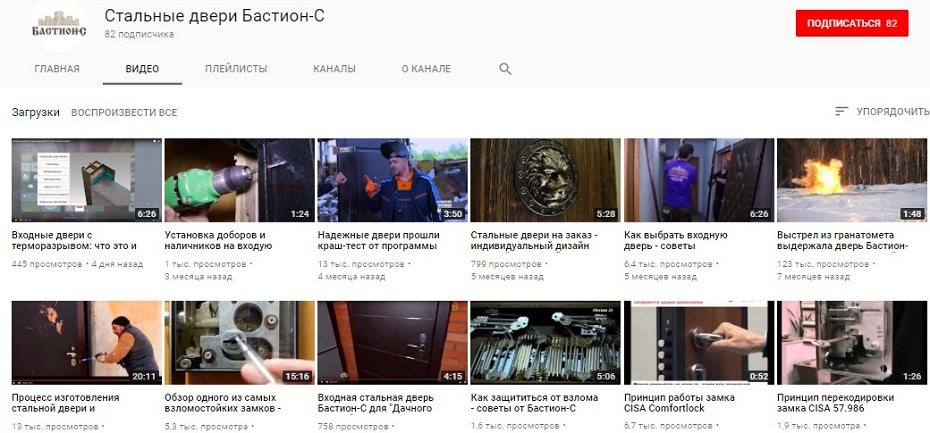Open title Надежные двери прошли краш-тест
The width and height of the screenshot is (930, 433).
(x=378, y=240)
